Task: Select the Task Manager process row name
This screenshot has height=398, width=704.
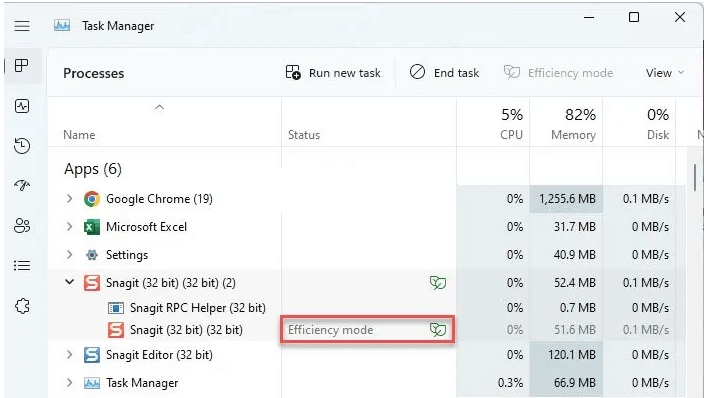Action: tap(142, 383)
